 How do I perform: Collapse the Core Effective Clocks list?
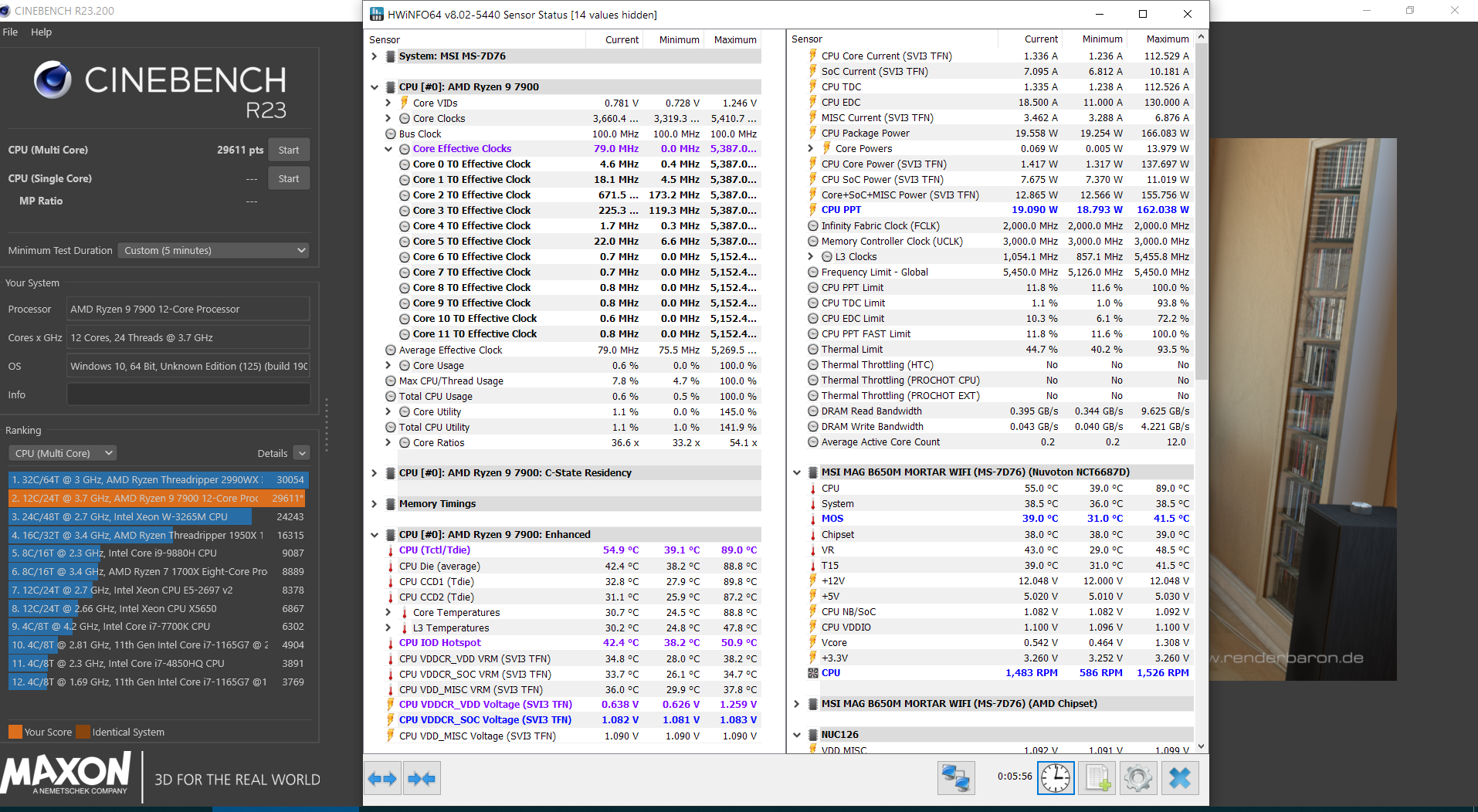[388, 149]
